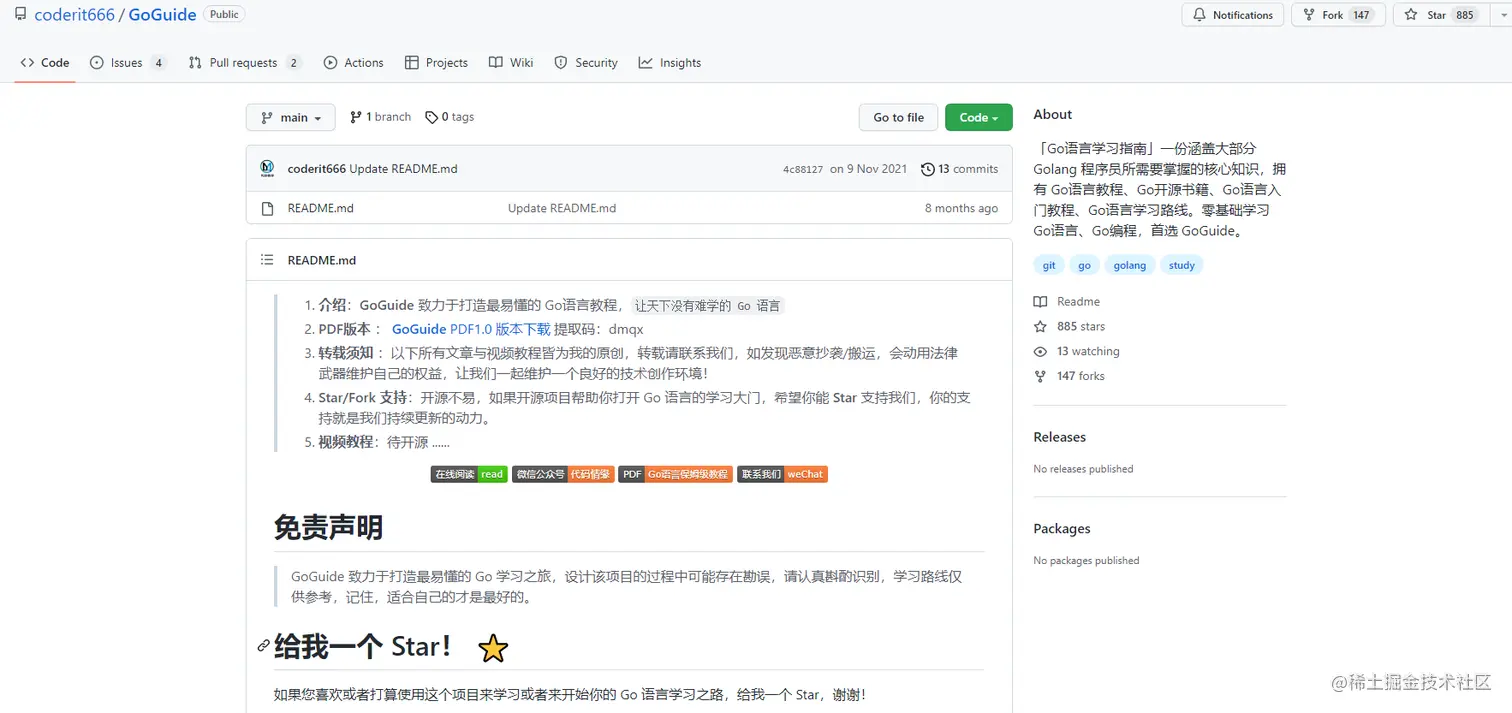
Task: Open commit hash 4c88127
Action: 803,169
